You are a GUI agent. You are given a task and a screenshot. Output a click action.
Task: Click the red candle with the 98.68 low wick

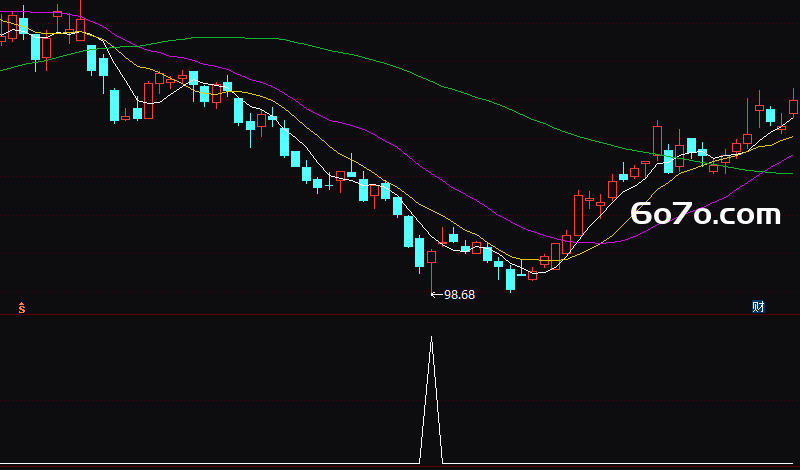[x=432, y=257]
